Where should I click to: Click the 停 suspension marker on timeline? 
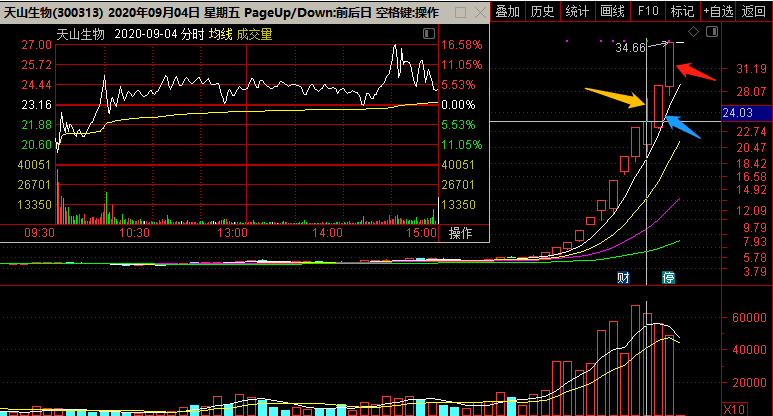pos(668,277)
